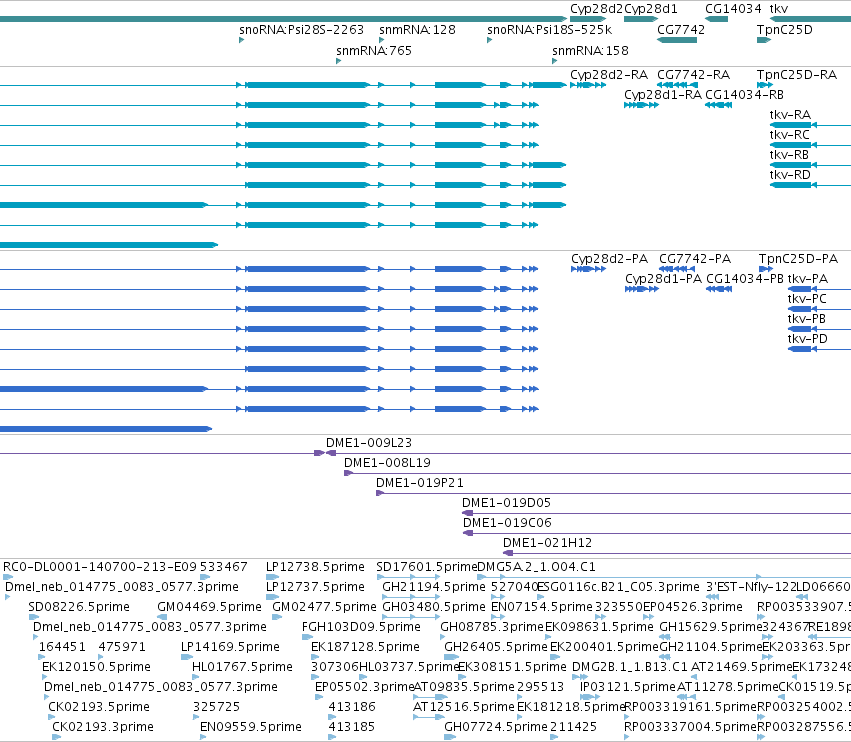Select the GH21194.5prime EST label
The image size is (851, 742).
point(434,587)
